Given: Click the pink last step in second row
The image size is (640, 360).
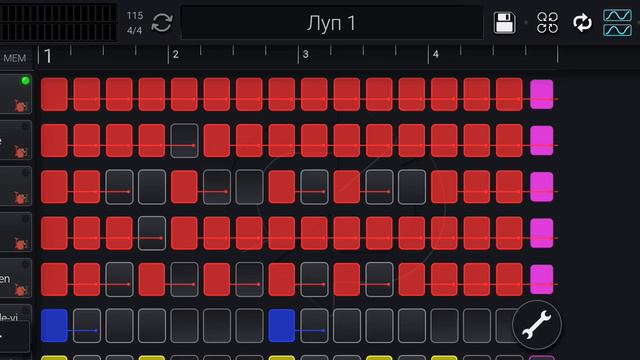Looking at the screenshot, I should click(x=542, y=140).
